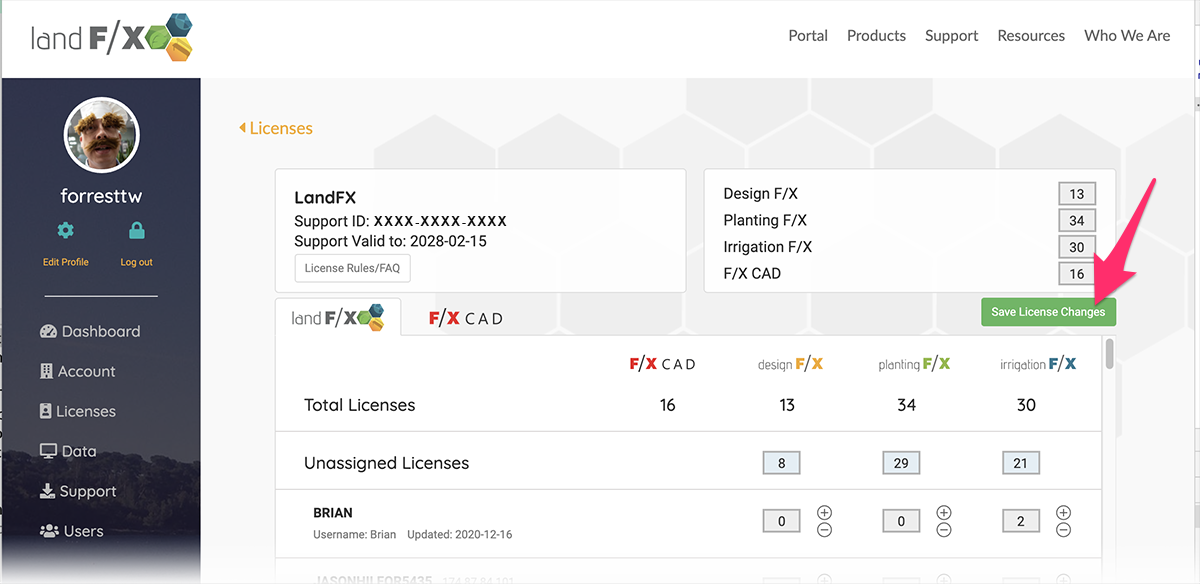Click Brian's planting F/X count field
Screen dimensions: 1200x584
(901, 521)
